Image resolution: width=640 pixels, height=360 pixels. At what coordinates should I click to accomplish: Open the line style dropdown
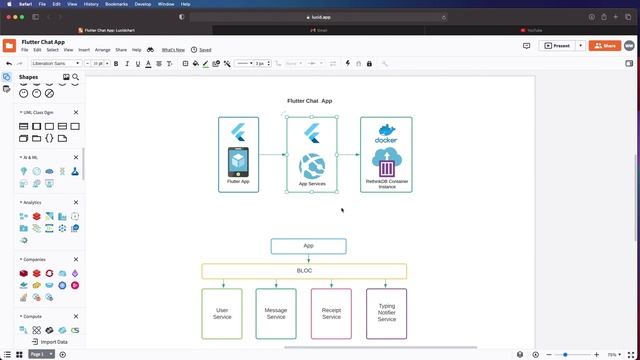point(244,63)
